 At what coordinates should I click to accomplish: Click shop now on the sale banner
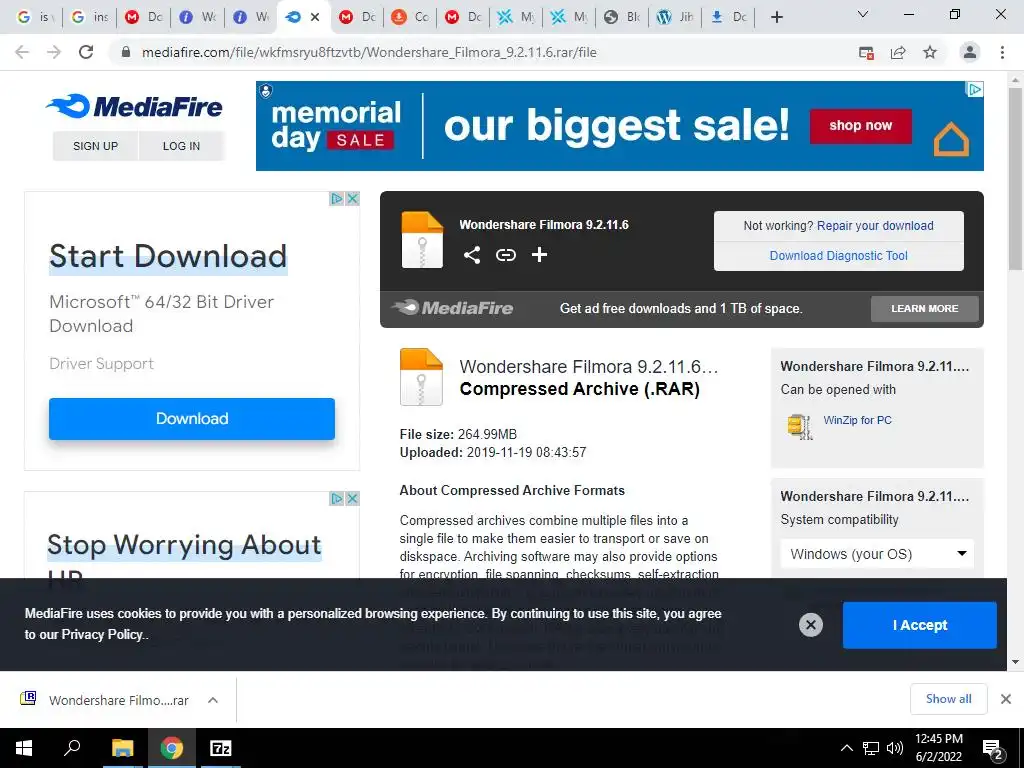[861, 125]
